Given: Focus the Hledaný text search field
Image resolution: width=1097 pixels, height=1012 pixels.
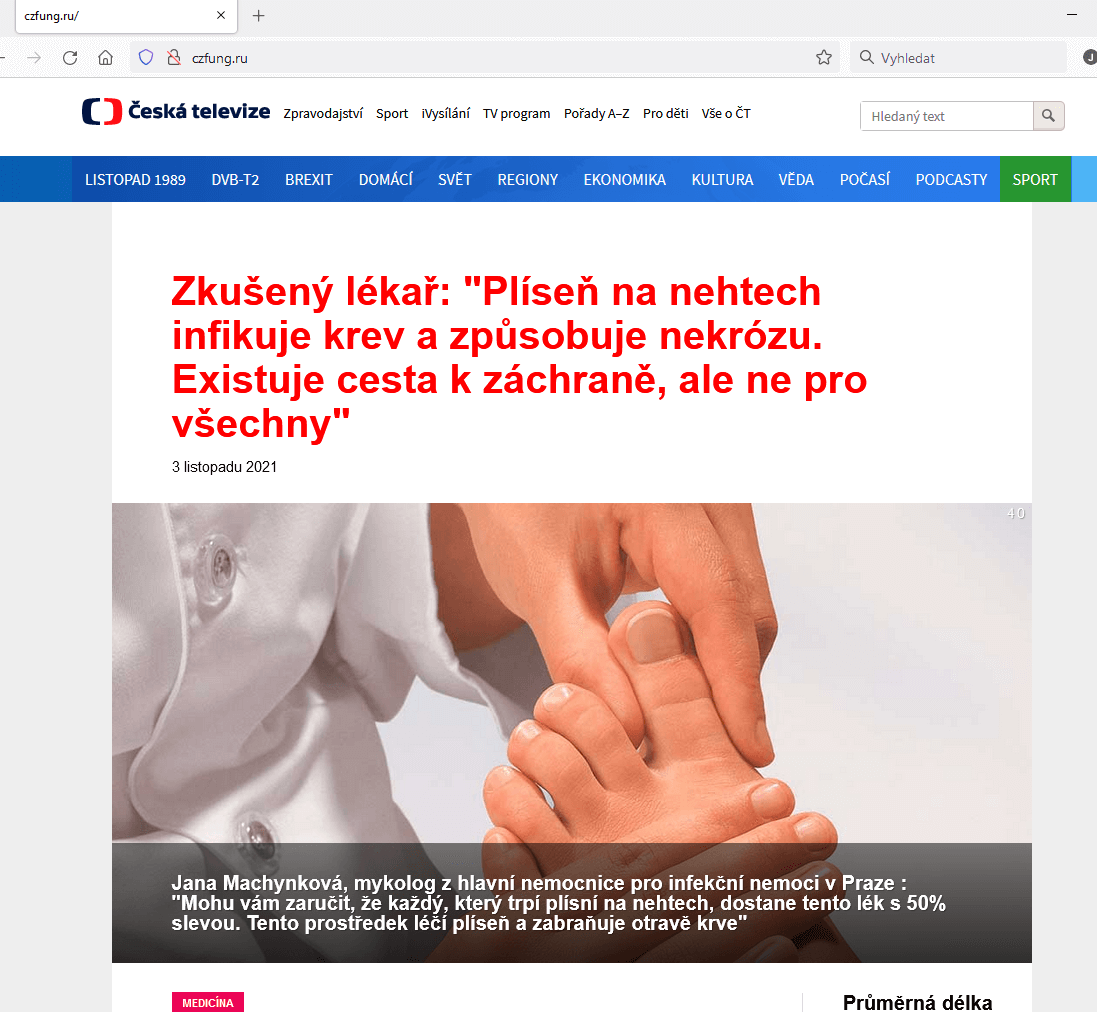Looking at the screenshot, I should coord(947,116).
